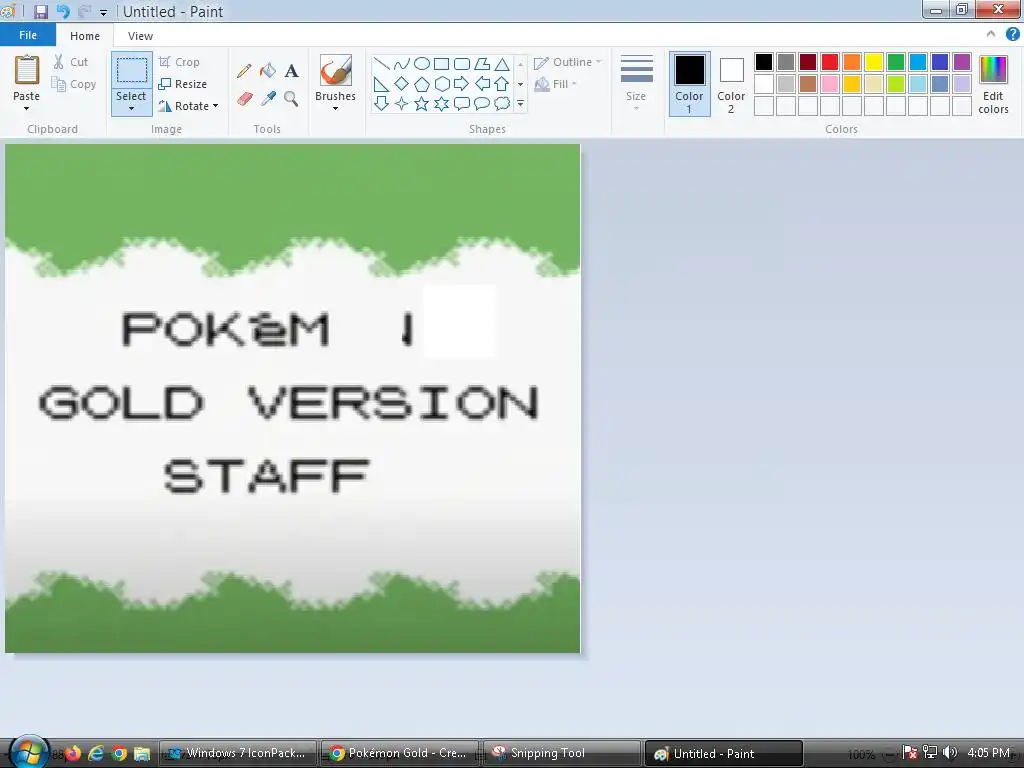Click the Undo arrow in title bar
Image resolution: width=1024 pixels, height=768 pixels.
pyautogui.click(x=63, y=12)
